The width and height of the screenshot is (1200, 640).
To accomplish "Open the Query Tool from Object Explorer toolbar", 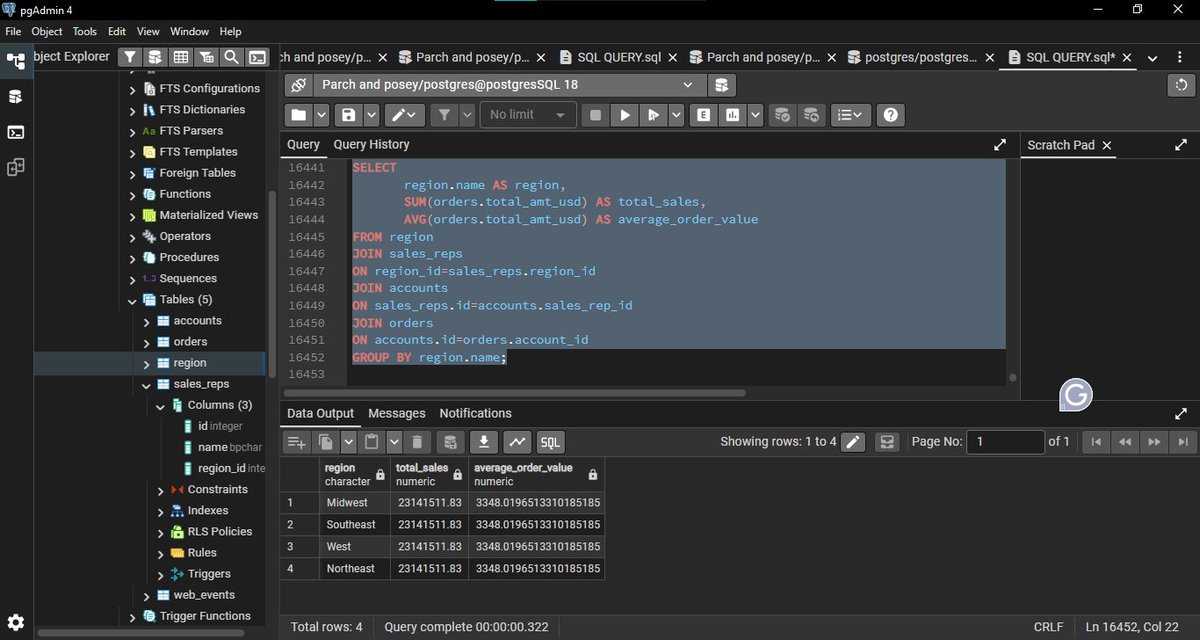I will pyautogui.click(x=155, y=57).
